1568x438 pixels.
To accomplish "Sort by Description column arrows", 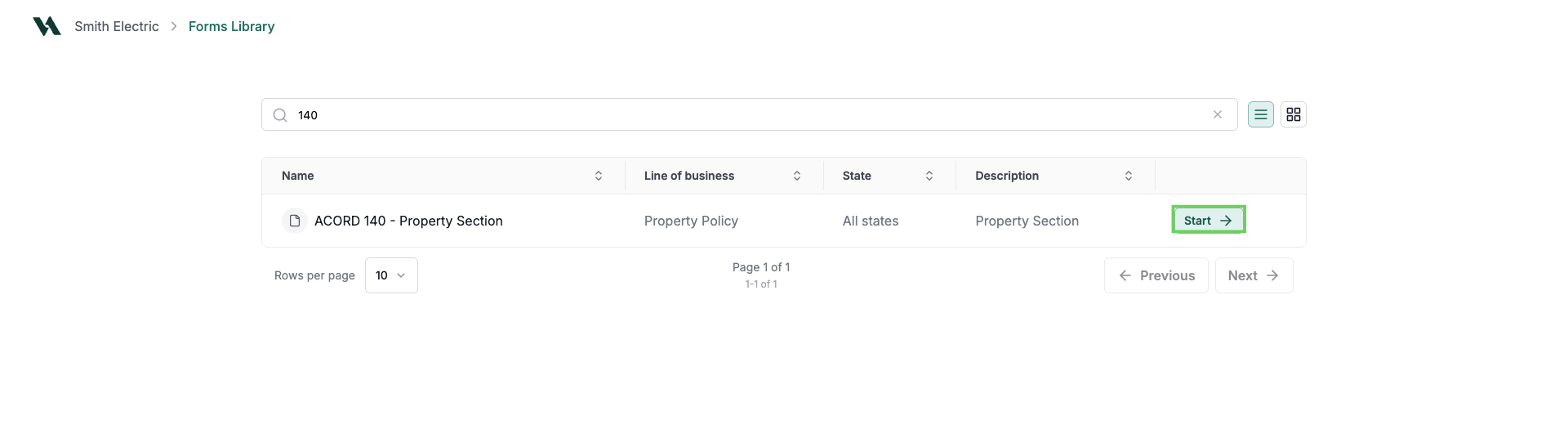I will coord(1129,176).
